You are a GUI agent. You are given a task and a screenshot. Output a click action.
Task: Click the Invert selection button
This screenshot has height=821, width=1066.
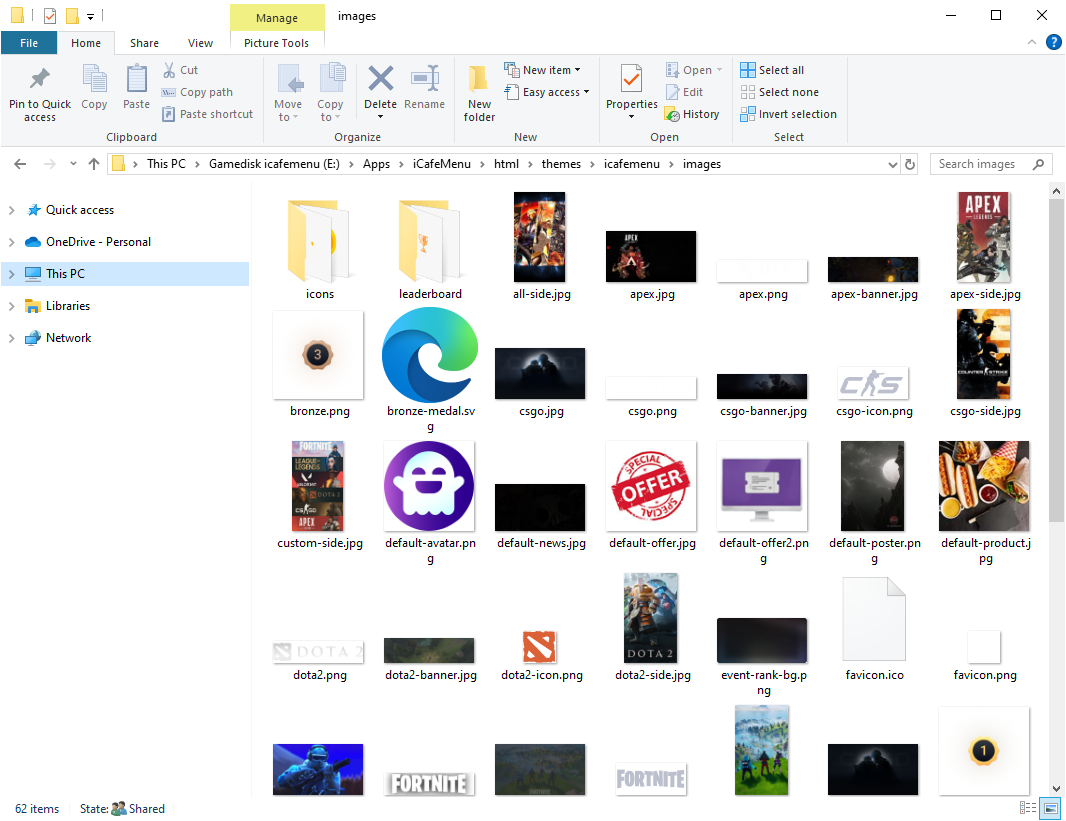(x=788, y=114)
